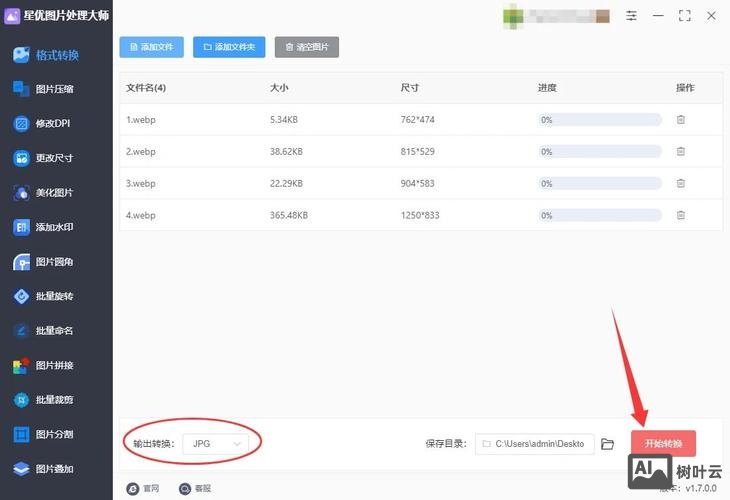Click the save directory path field
Image resolution: width=730 pixels, height=500 pixels.
[534, 444]
